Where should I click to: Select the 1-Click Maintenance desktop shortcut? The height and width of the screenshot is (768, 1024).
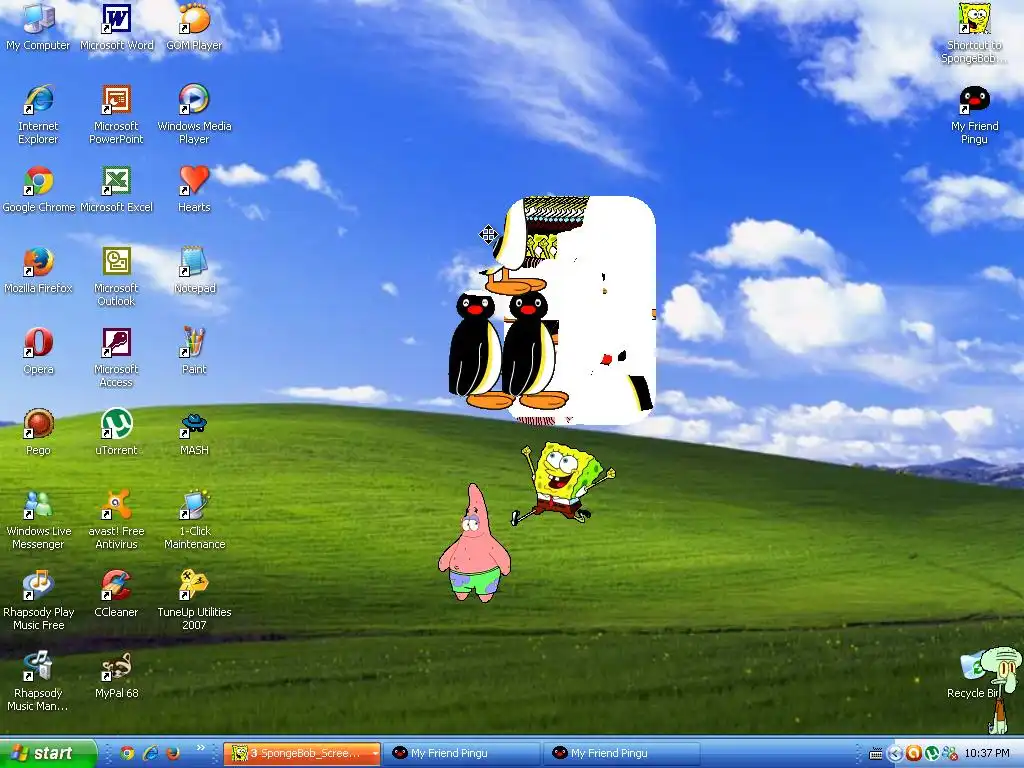pos(194,519)
